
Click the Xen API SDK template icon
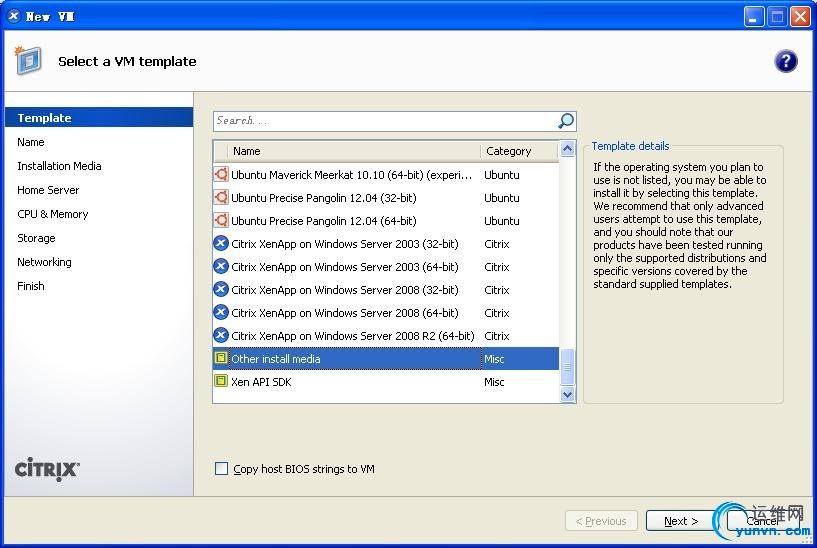coord(221,381)
